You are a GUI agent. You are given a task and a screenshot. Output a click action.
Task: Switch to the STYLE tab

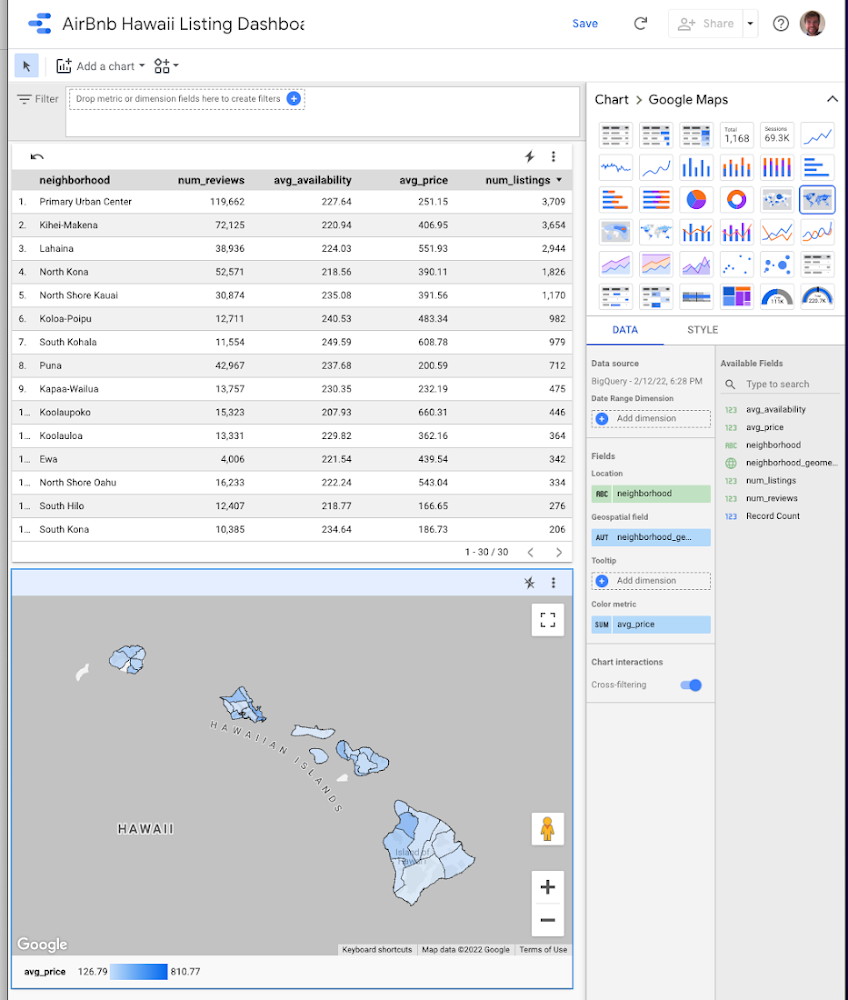702,330
